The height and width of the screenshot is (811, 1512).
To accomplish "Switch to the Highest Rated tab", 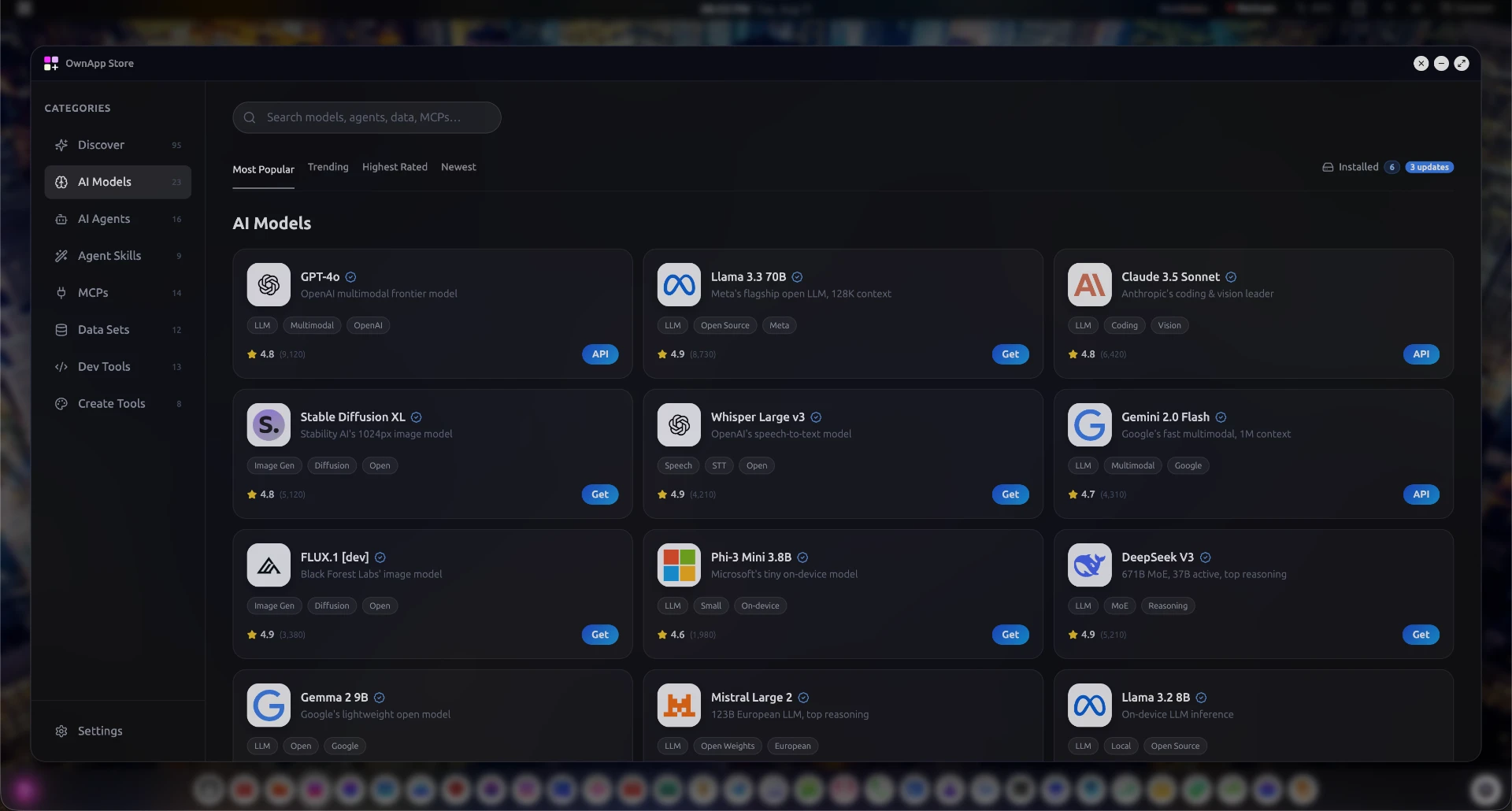I will click(x=395, y=167).
